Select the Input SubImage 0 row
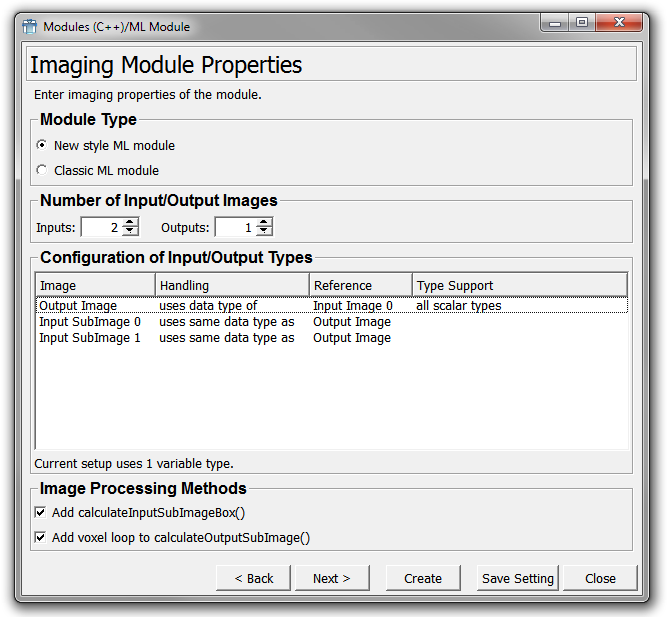667x617 pixels. [x=90, y=322]
